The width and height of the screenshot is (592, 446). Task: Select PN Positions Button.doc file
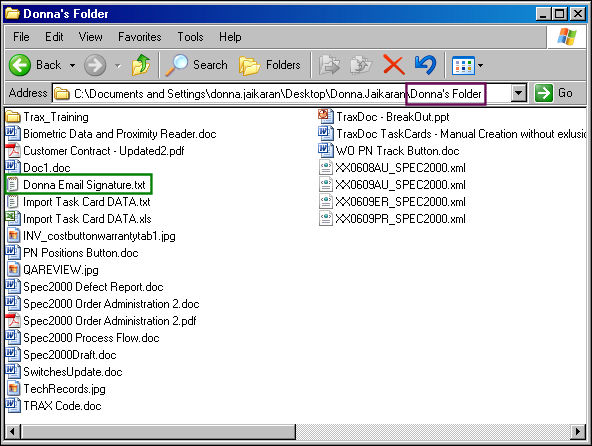point(72,253)
